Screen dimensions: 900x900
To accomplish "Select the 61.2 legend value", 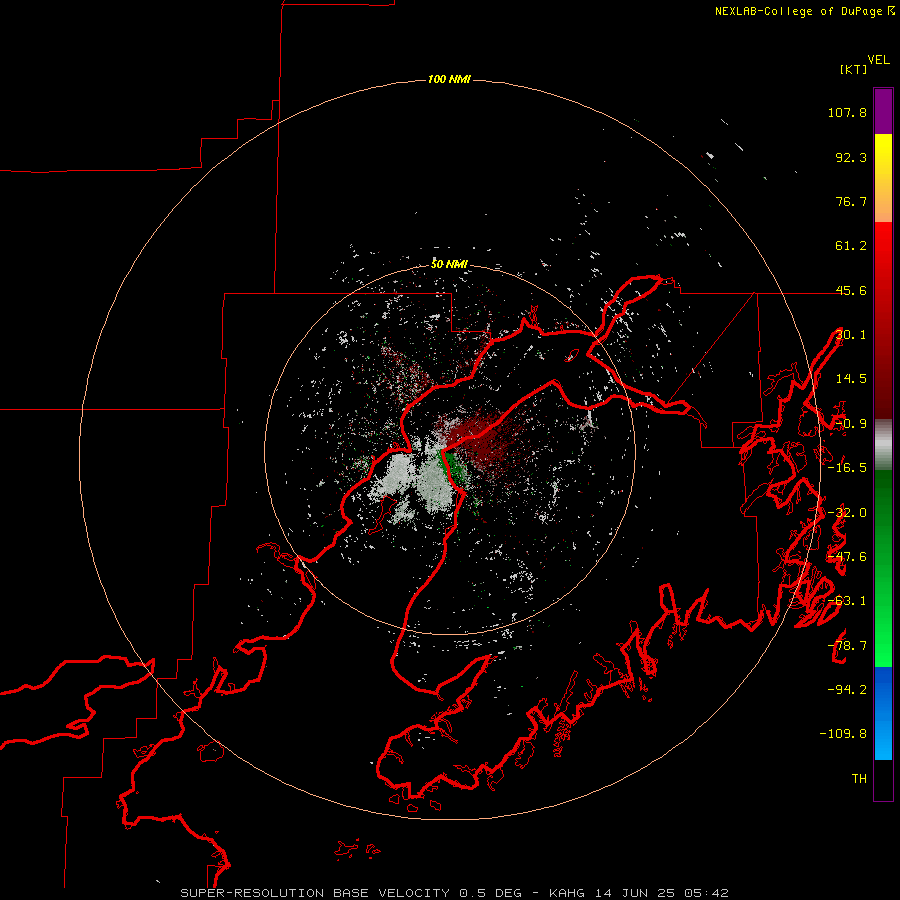I will 851,246.
